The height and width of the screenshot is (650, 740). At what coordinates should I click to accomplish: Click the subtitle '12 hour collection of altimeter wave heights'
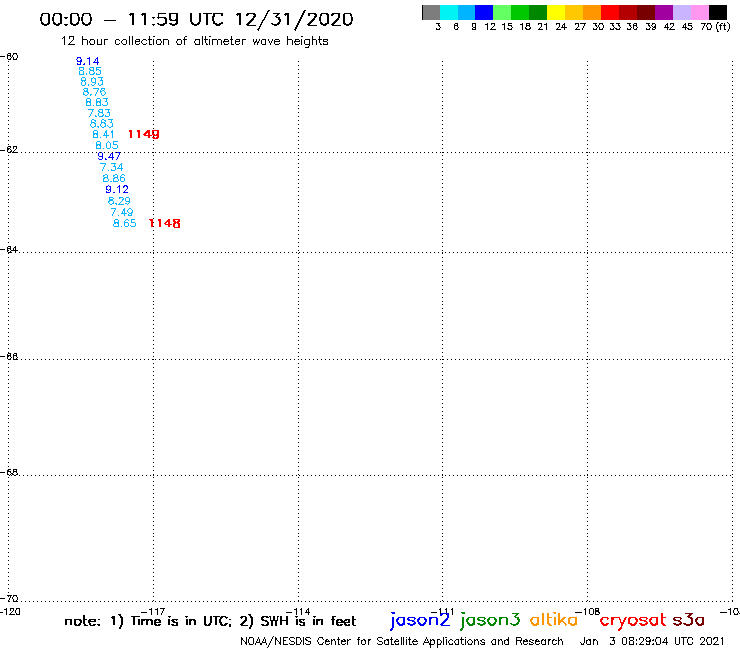(x=194, y=41)
